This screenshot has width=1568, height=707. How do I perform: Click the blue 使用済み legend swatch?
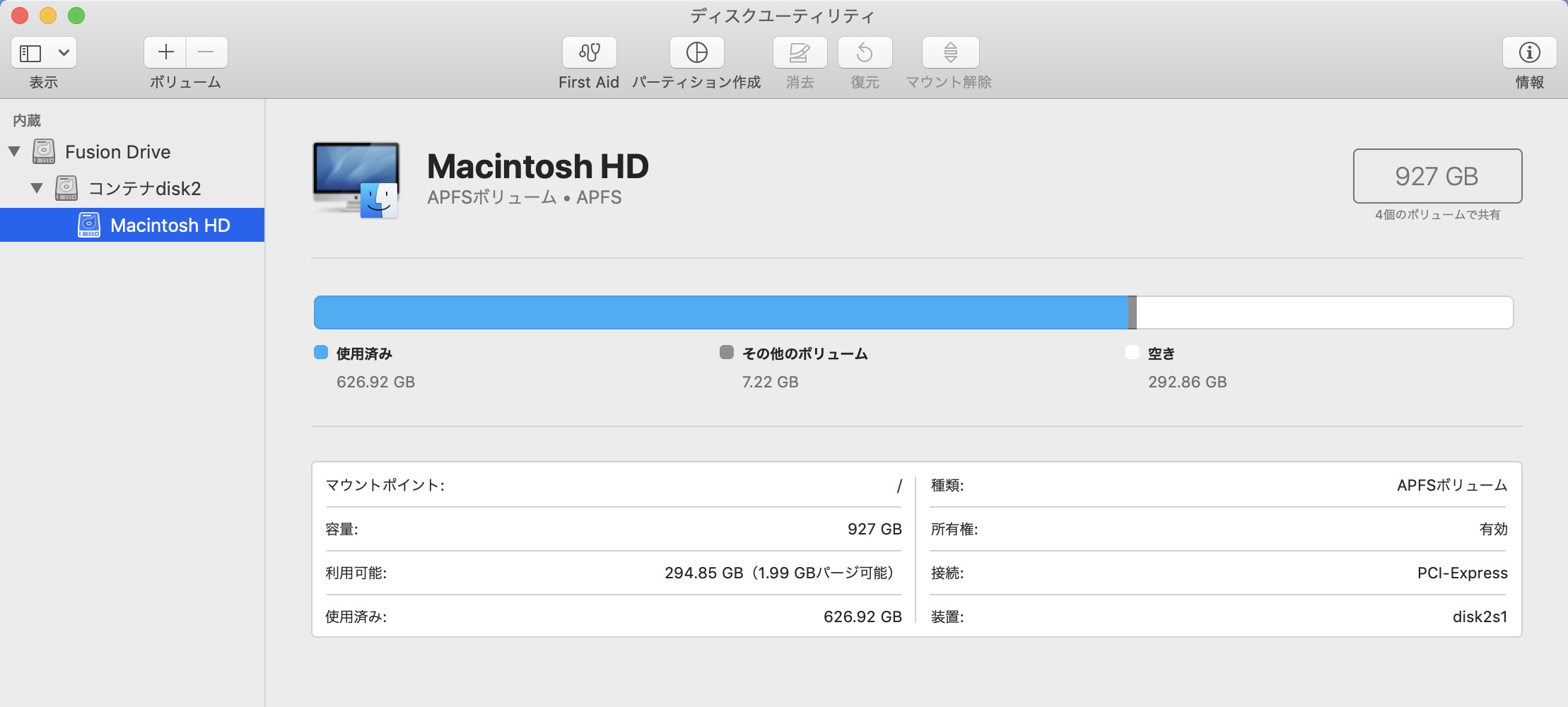(x=321, y=352)
